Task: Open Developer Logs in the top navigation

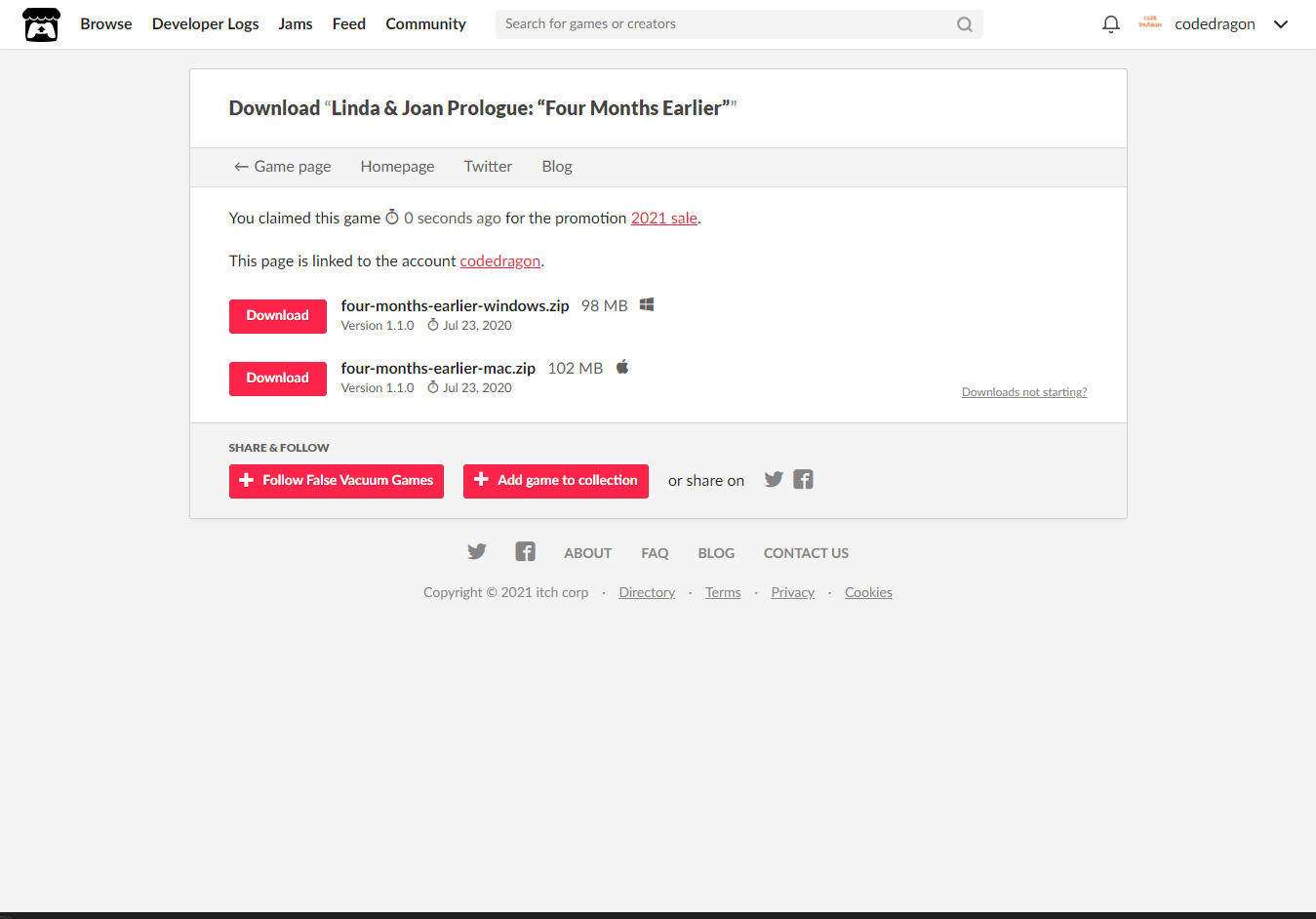Action: pos(206,24)
